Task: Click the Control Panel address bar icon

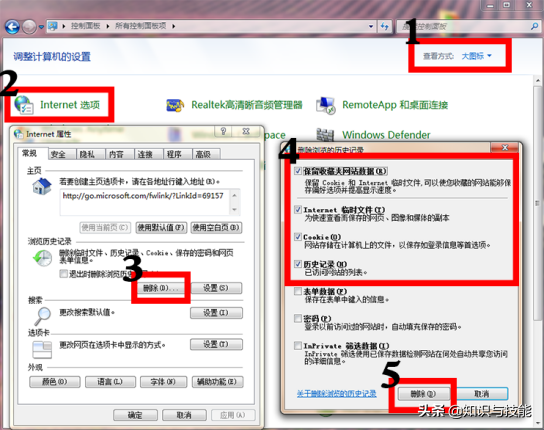Action: pos(53,26)
